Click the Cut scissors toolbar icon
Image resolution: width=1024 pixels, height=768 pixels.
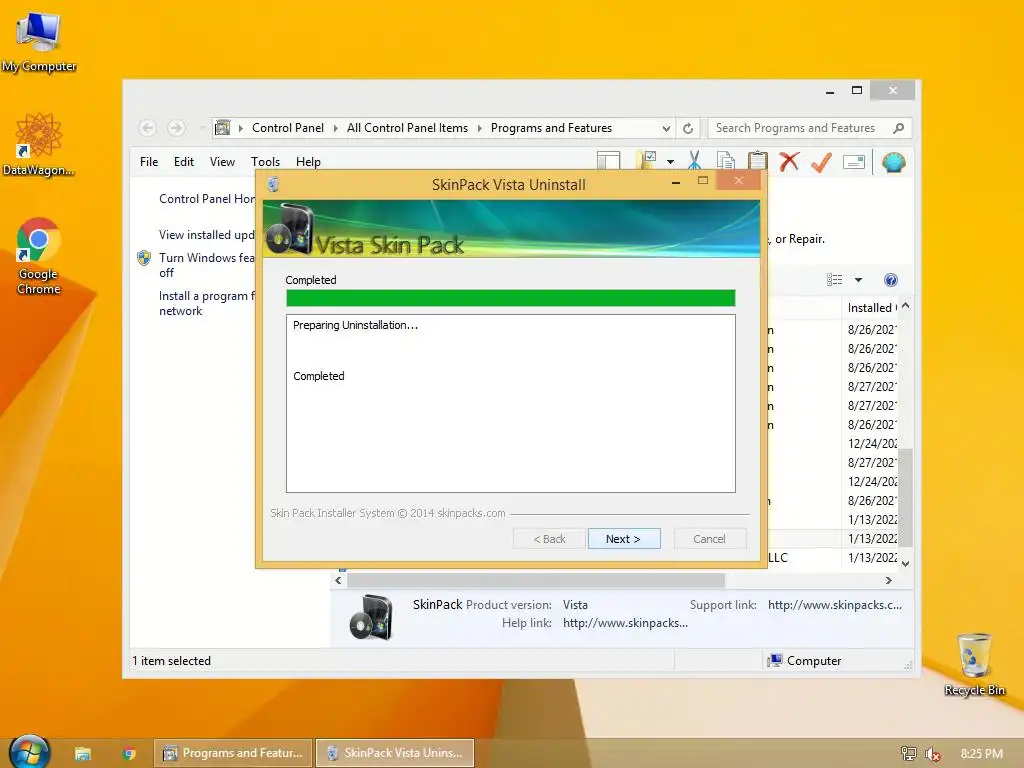pos(694,161)
